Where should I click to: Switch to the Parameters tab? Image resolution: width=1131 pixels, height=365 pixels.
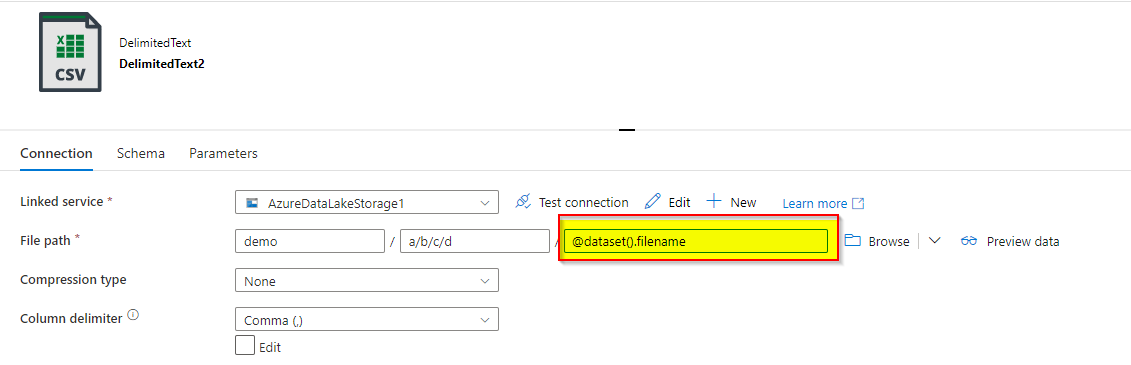pos(223,154)
